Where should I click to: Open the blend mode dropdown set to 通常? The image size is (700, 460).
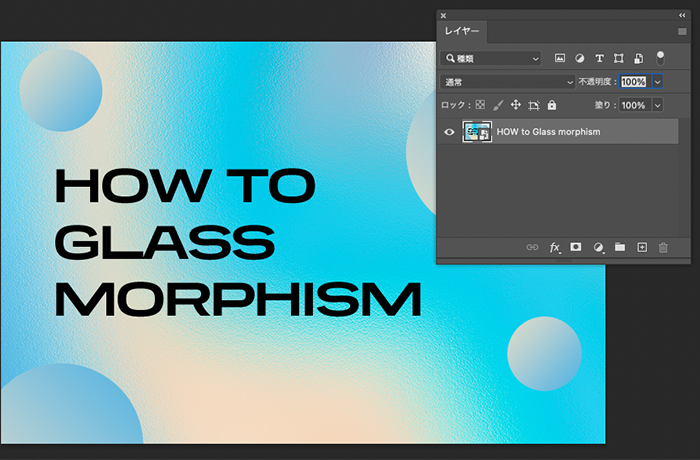[507, 82]
